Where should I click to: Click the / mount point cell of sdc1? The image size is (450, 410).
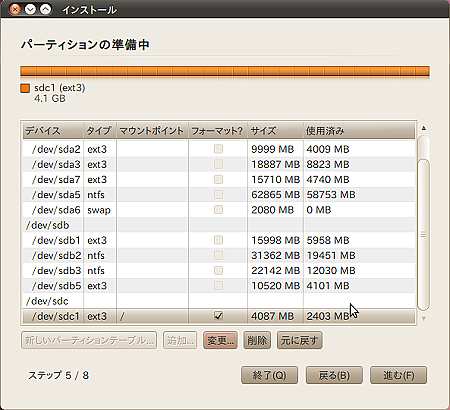[x=152, y=316]
